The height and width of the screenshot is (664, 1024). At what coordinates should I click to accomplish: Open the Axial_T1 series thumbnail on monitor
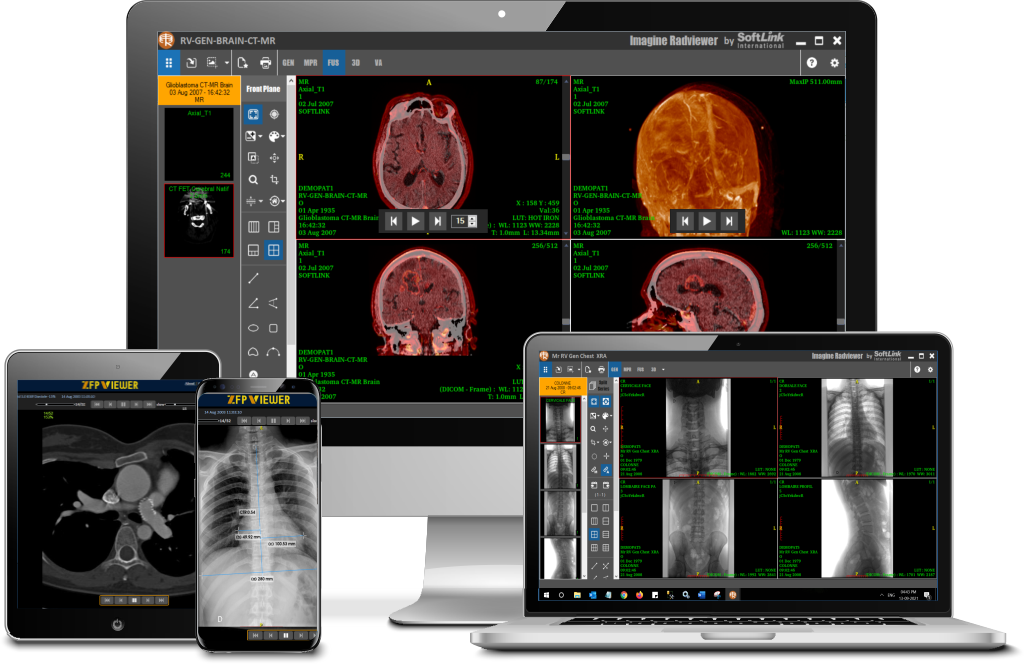(x=199, y=144)
